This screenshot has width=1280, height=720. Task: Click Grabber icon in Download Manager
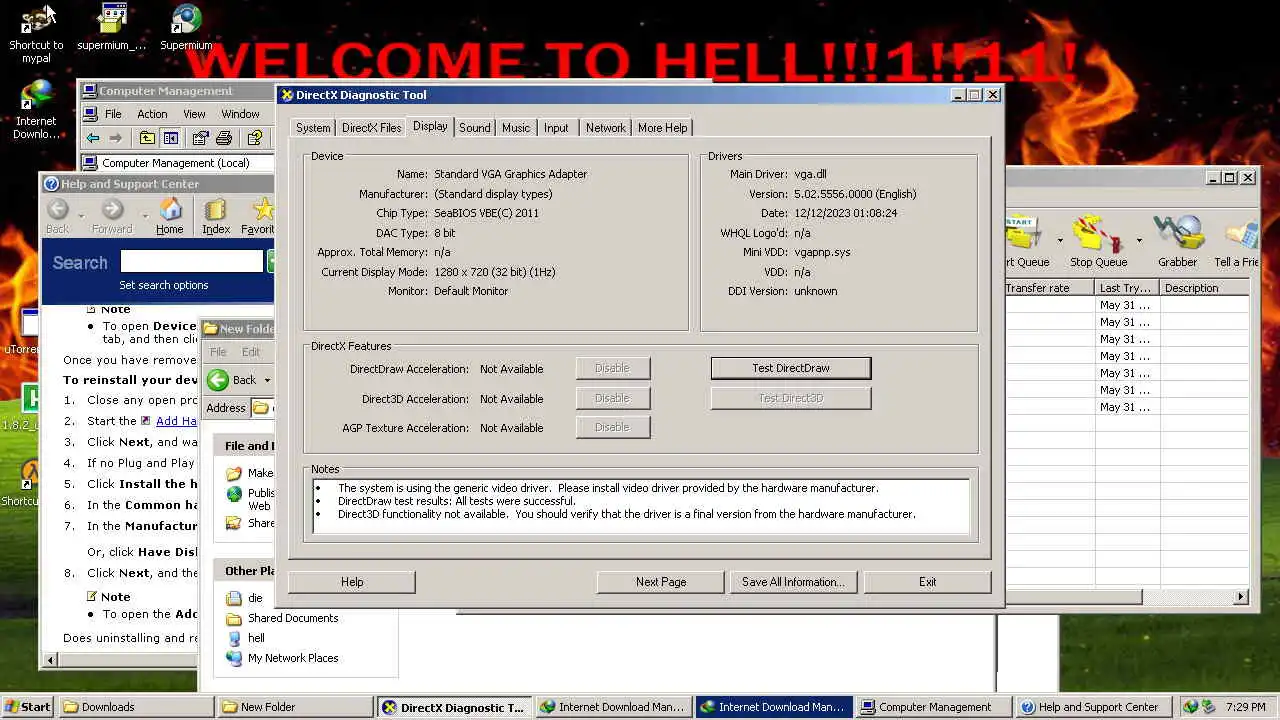pyautogui.click(x=1177, y=241)
